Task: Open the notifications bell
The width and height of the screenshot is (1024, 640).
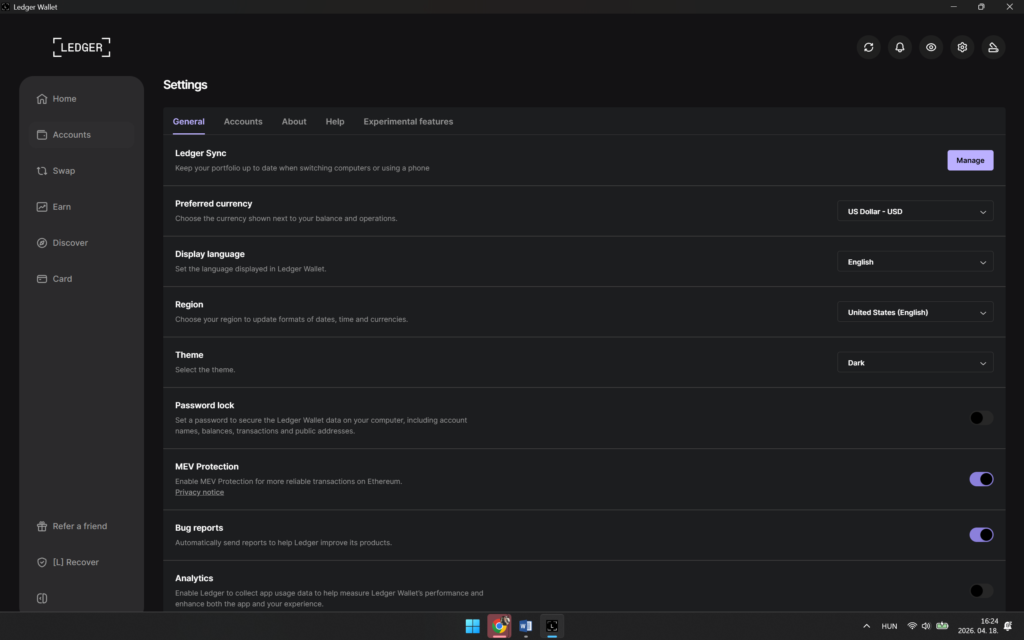Action: click(x=899, y=47)
